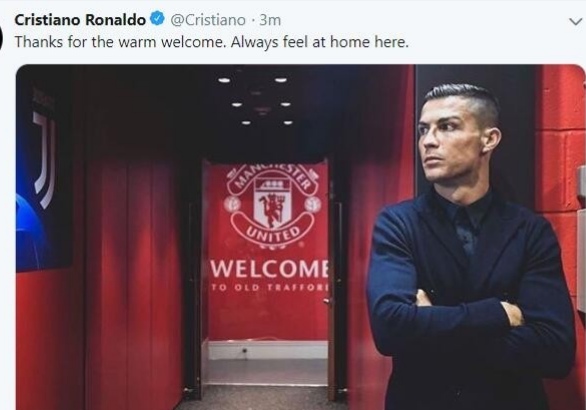Screen dimensions: 586x410
Task: Open the tweet via 3m timestamp
Action: (270, 20)
